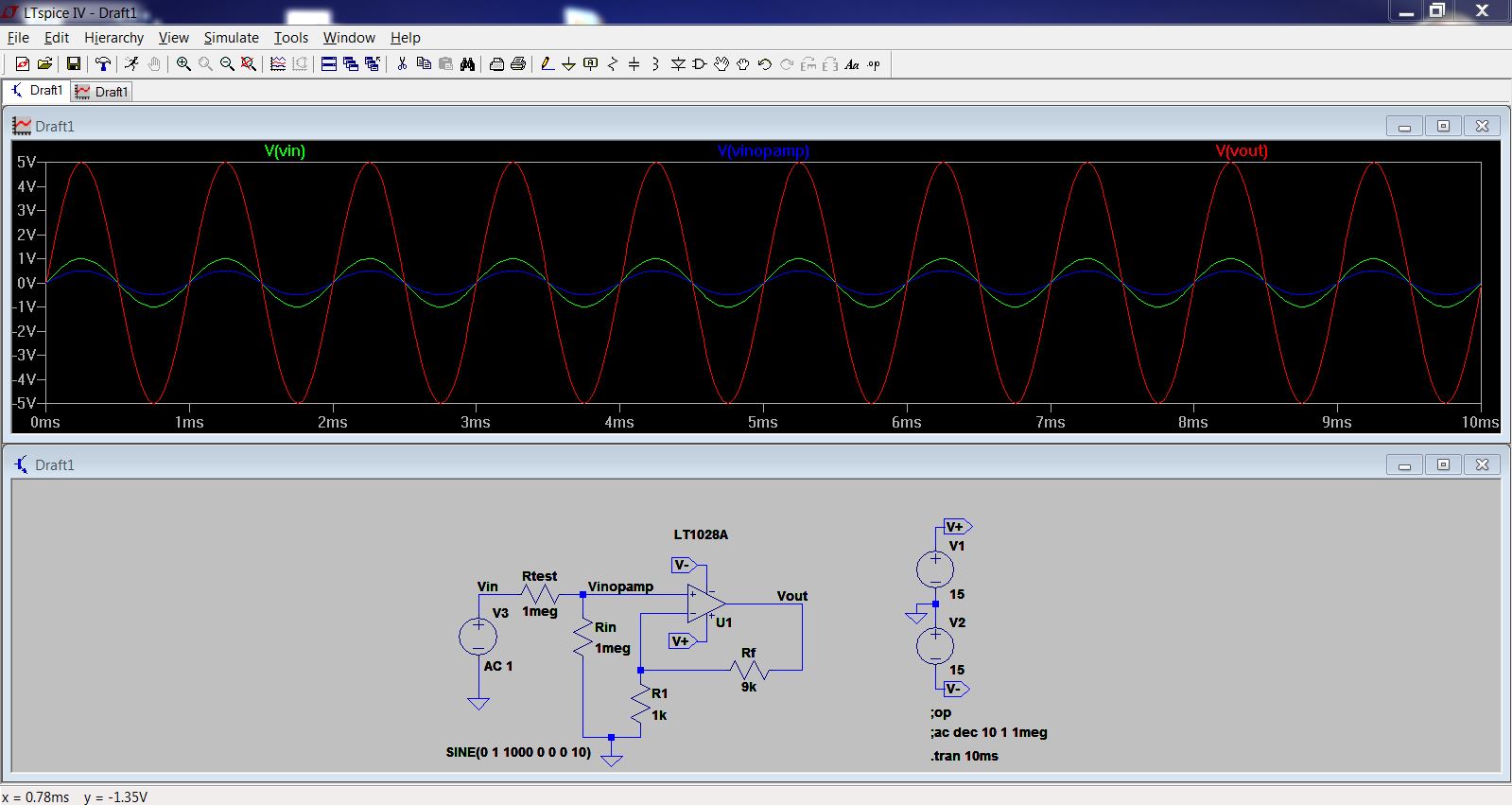Screen dimensions: 1512x805
Task: Click the 5ms label on the time axis
Action: 762,422
